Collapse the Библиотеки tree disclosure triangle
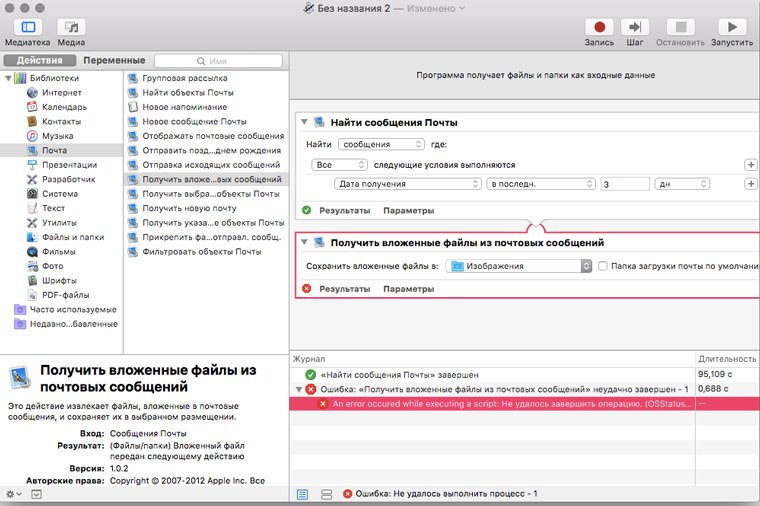Screen dimensions: 760x506 (x=10, y=78)
